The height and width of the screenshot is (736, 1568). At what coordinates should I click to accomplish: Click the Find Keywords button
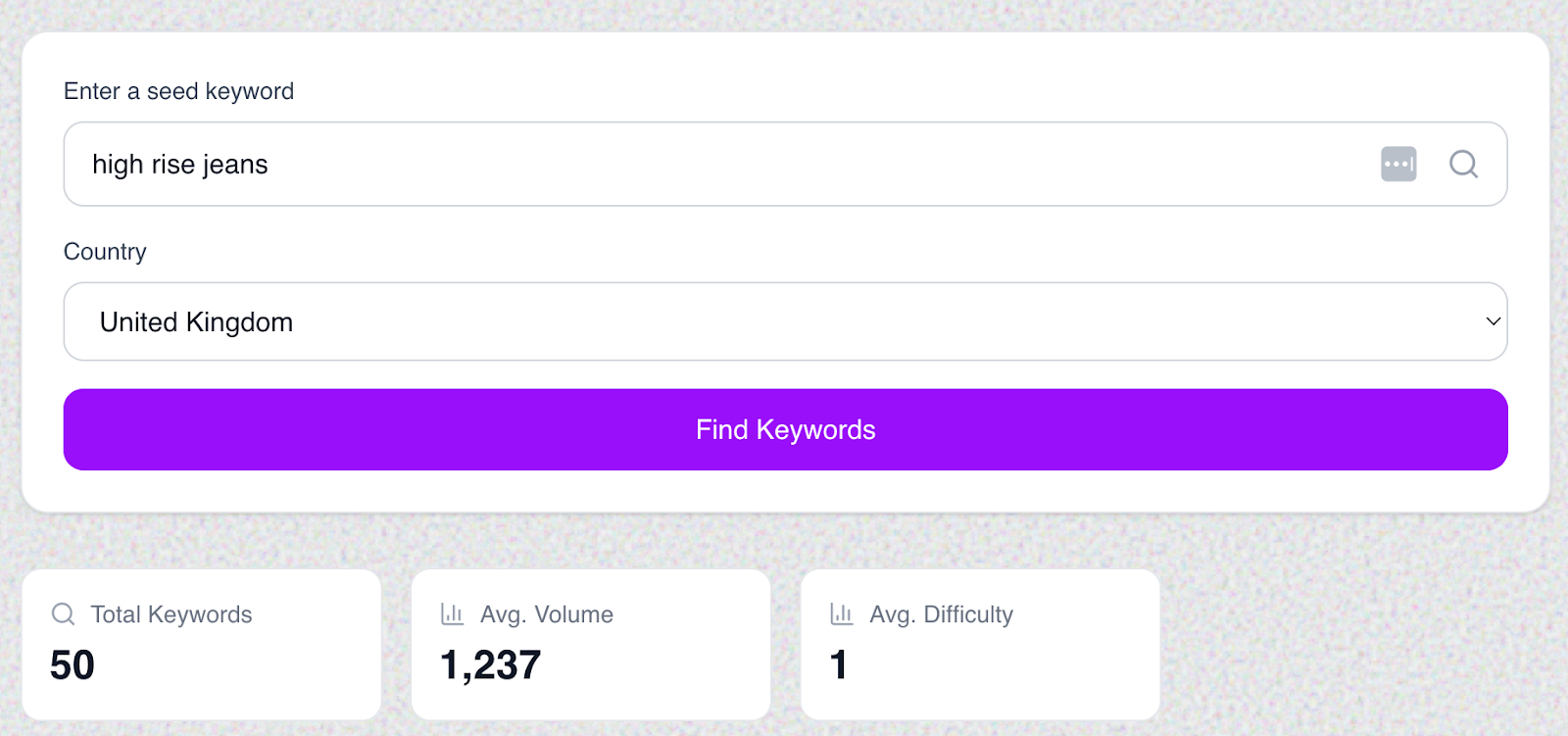pyautogui.click(x=784, y=429)
